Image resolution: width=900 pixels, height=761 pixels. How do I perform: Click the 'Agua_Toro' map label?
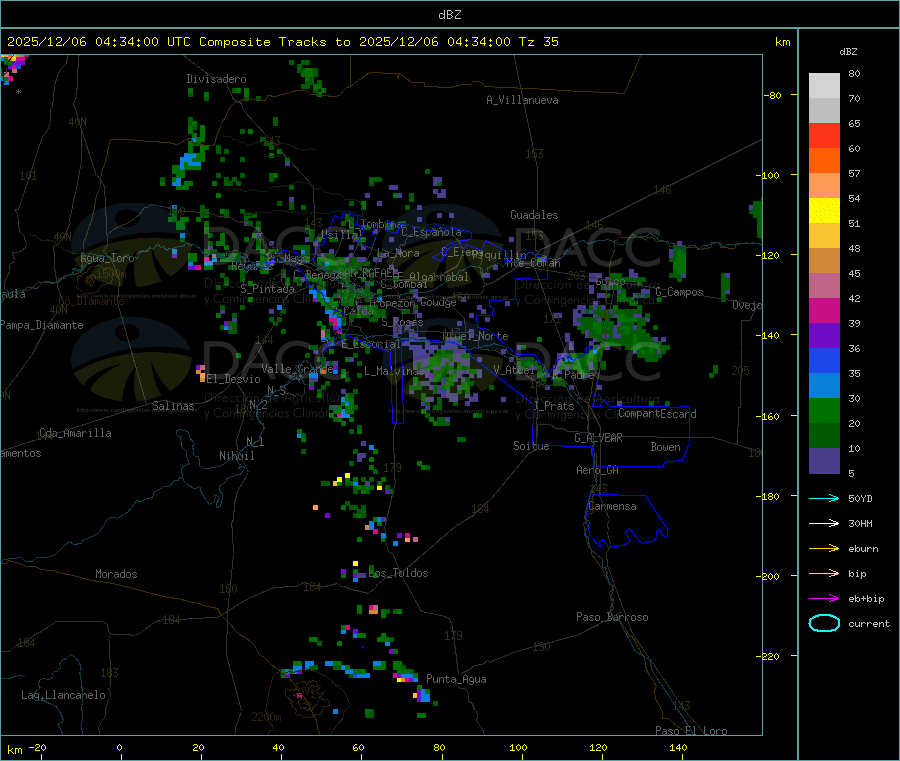[x=107, y=258]
